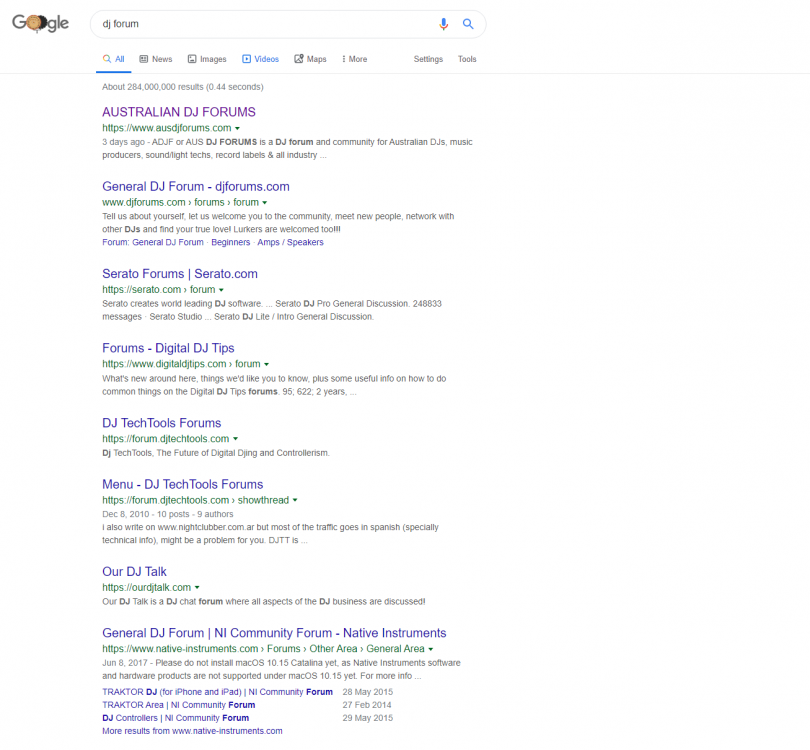Open the Amps / Speakers sitelink
This screenshot has height=750, width=810.
pyautogui.click(x=290, y=242)
